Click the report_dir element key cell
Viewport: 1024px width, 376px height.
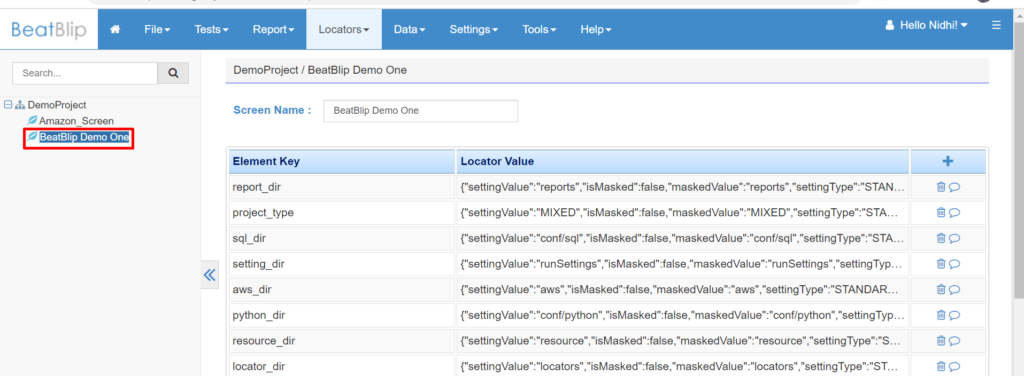point(342,187)
